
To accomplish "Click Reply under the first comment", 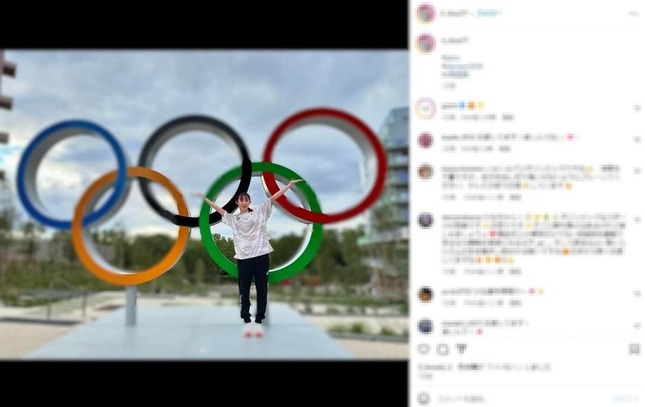I will click(x=508, y=117).
